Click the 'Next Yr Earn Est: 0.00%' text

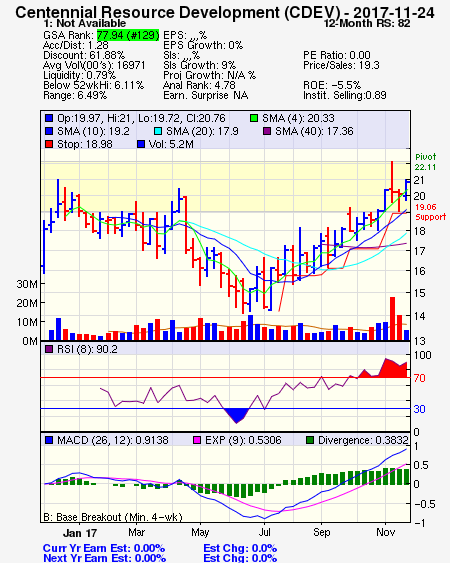coord(104,558)
